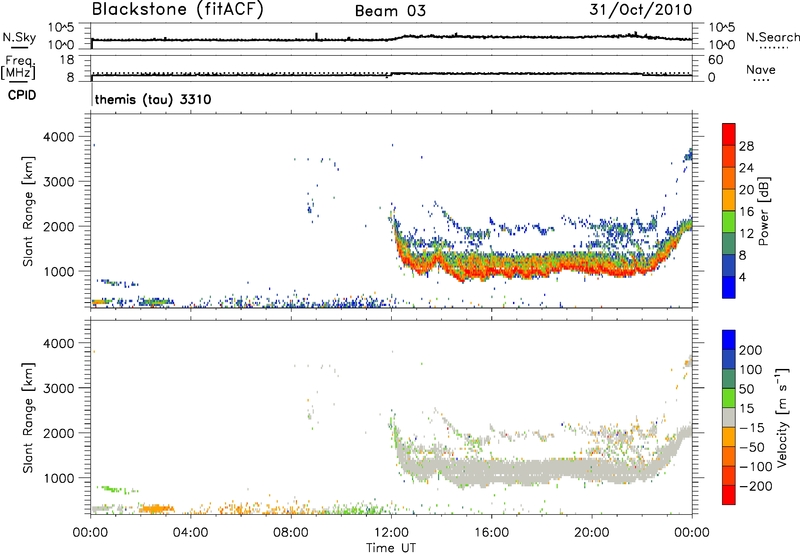Viewport: 800px width, 554px height.
Task: Click the '16:00' time axis tick label
Action: click(x=492, y=533)
